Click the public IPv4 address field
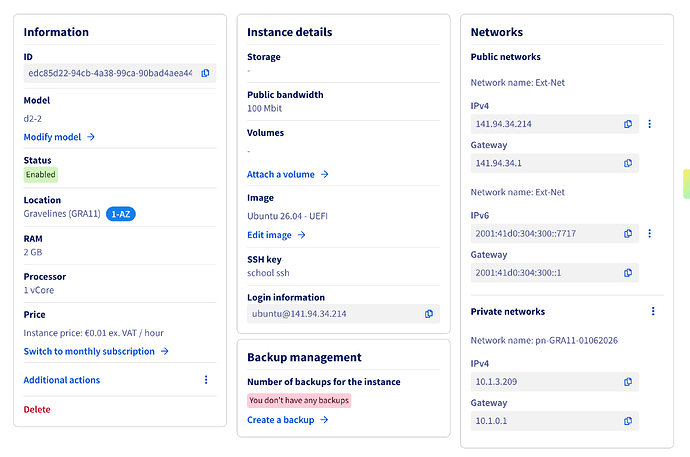The image size is (690, 457). click(x=554, y=124)
